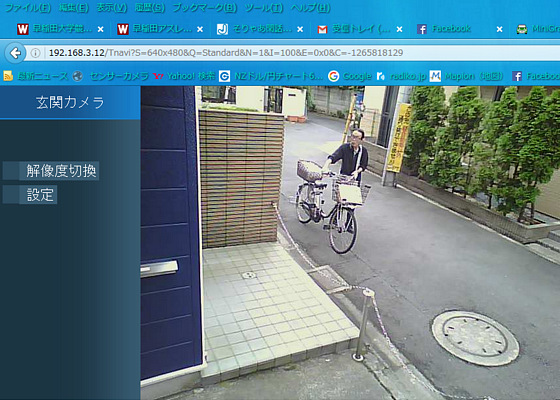The height and width of the screenshot is (400, 560).
Task: Open the ツール(T) menu
Action: 264,8
